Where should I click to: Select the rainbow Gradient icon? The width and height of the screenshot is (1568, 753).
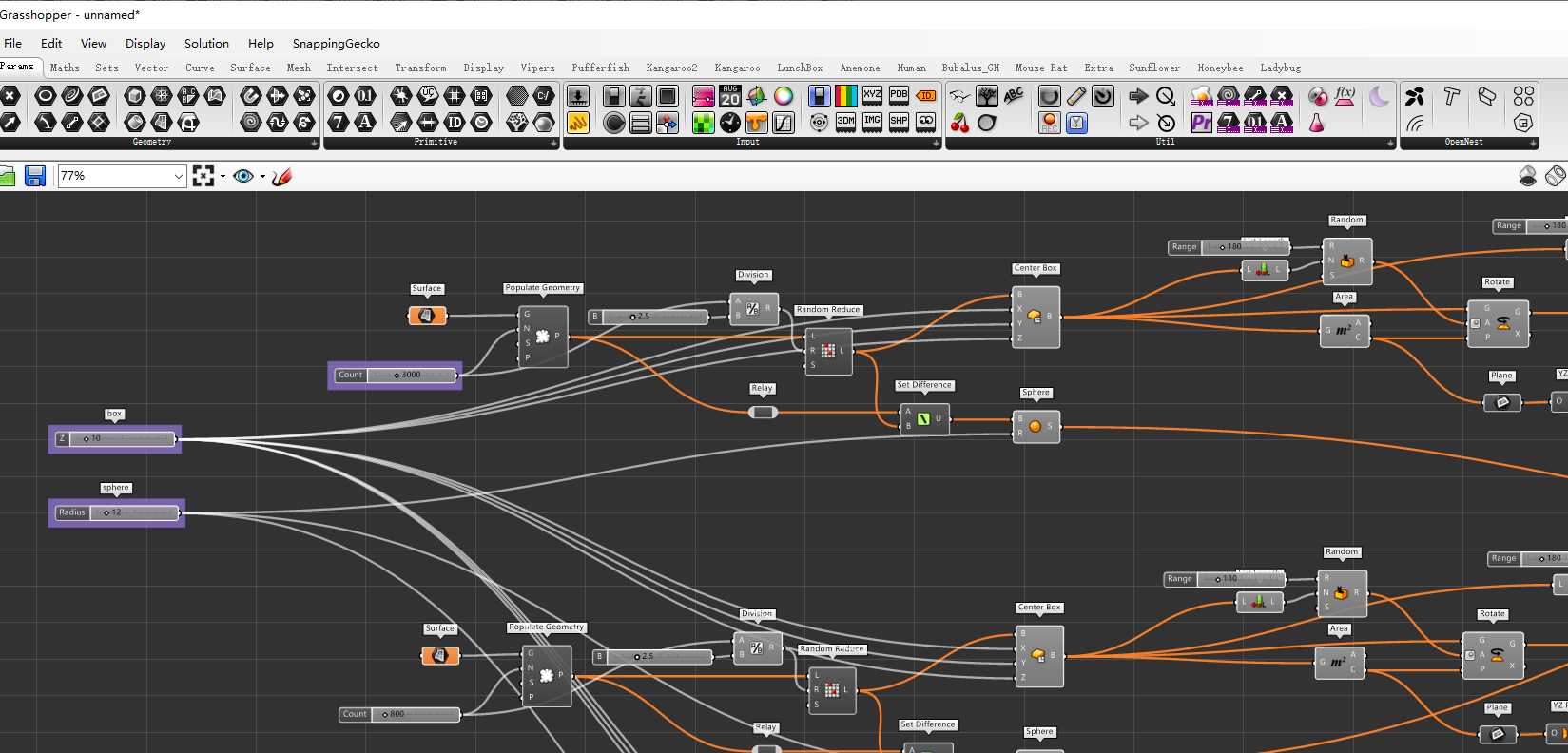coord(845,95)
